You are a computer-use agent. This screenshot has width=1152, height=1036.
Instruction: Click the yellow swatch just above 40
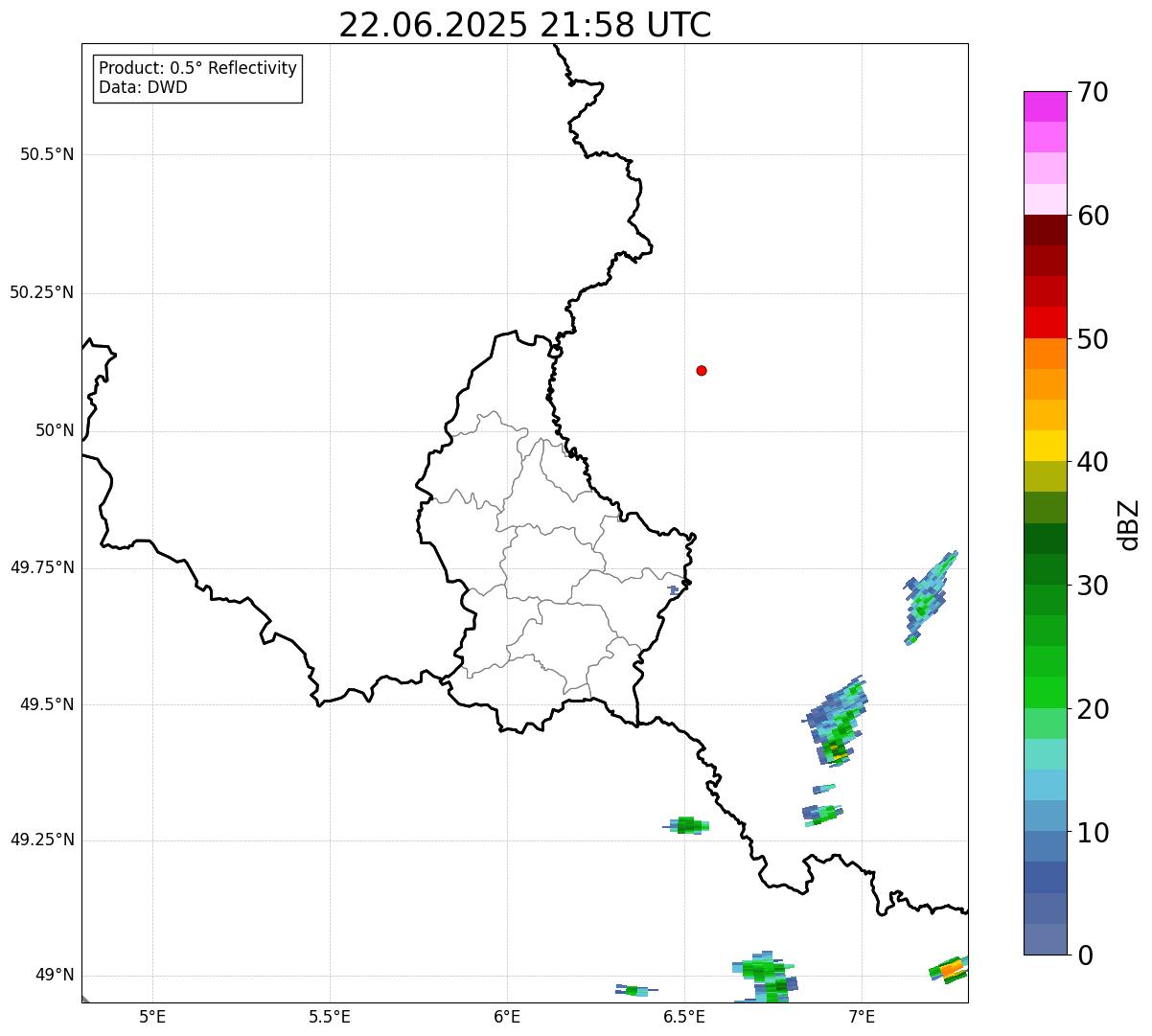tap(1045, 446)
